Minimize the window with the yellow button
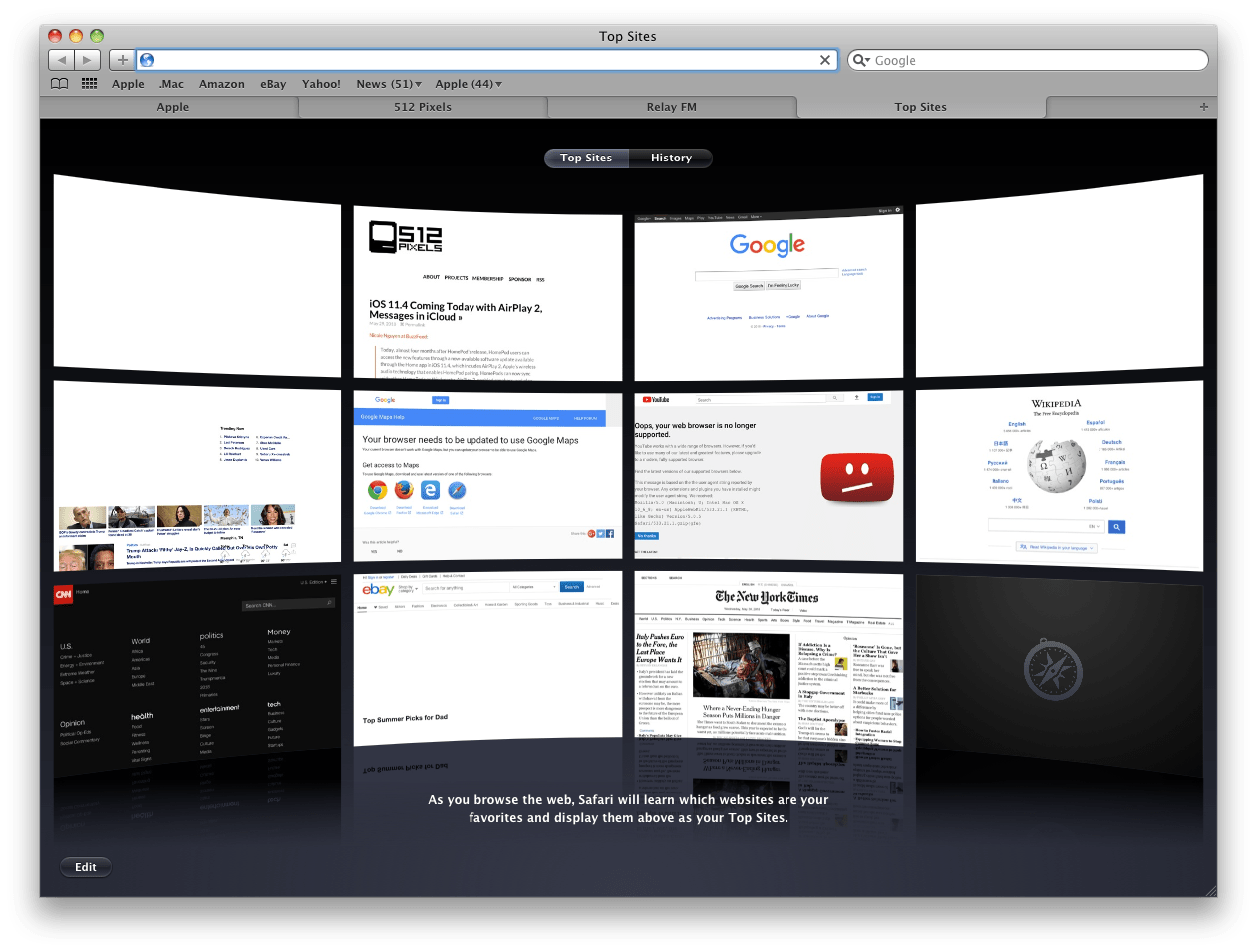 [x=76, y=36]
